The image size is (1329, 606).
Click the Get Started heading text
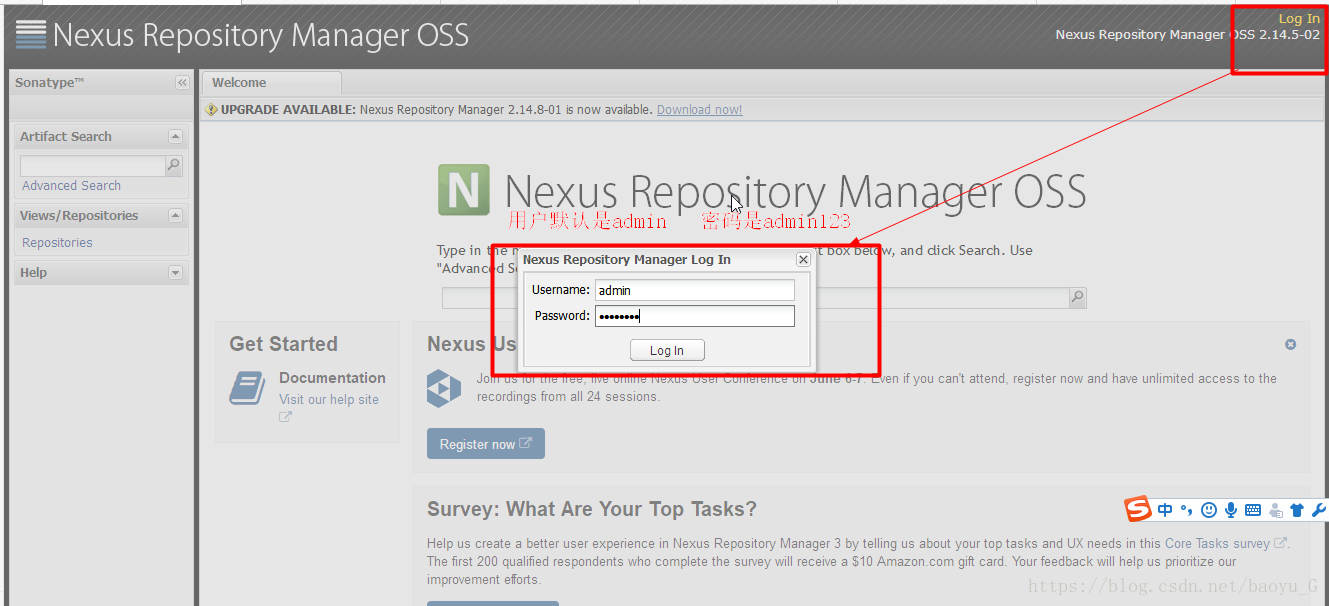[x=283, y=344]
